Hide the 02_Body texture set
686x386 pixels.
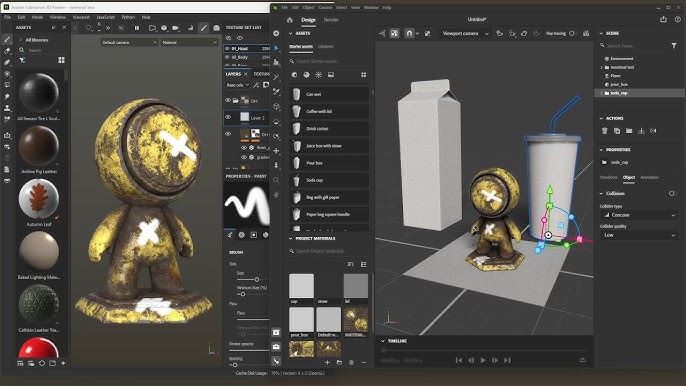pyautogui.click(x=228, y=57)
